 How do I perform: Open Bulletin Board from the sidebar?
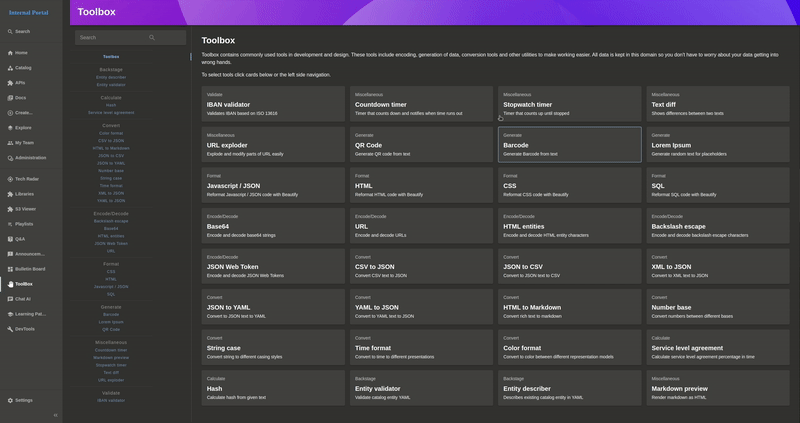pos(30,268)
